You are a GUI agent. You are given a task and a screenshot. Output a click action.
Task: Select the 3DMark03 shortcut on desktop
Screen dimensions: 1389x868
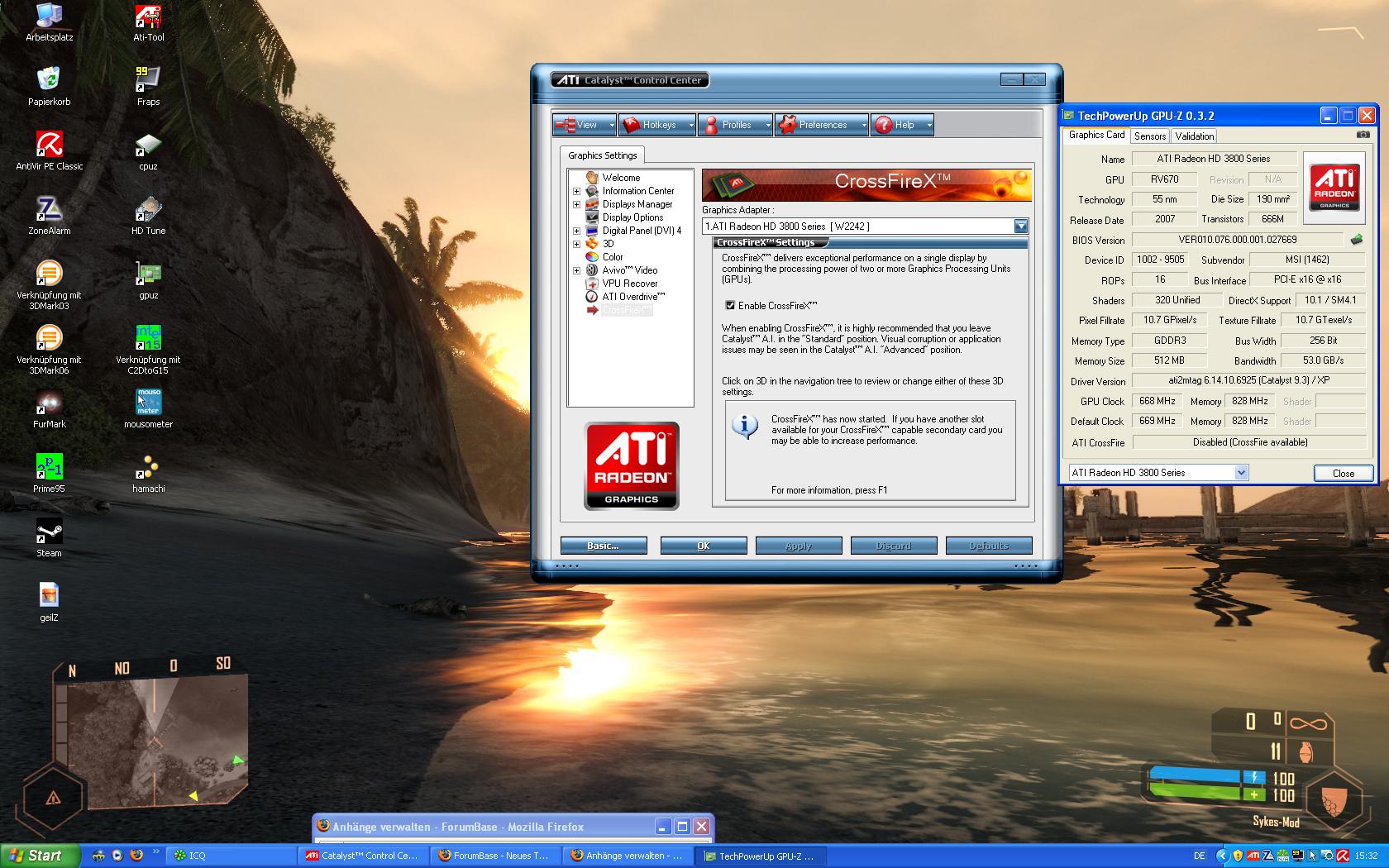click(50, 285)
